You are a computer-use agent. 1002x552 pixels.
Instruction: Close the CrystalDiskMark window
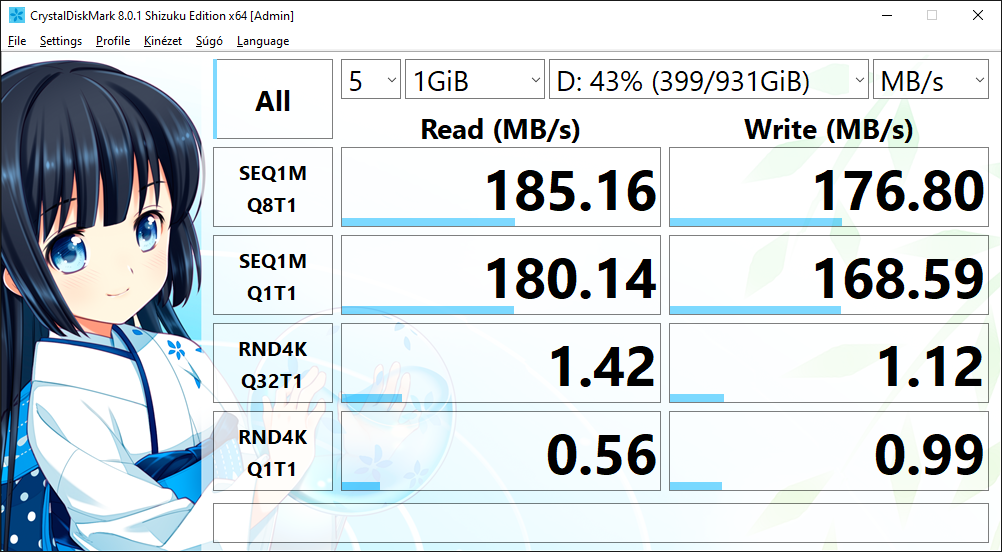(978, 15)
